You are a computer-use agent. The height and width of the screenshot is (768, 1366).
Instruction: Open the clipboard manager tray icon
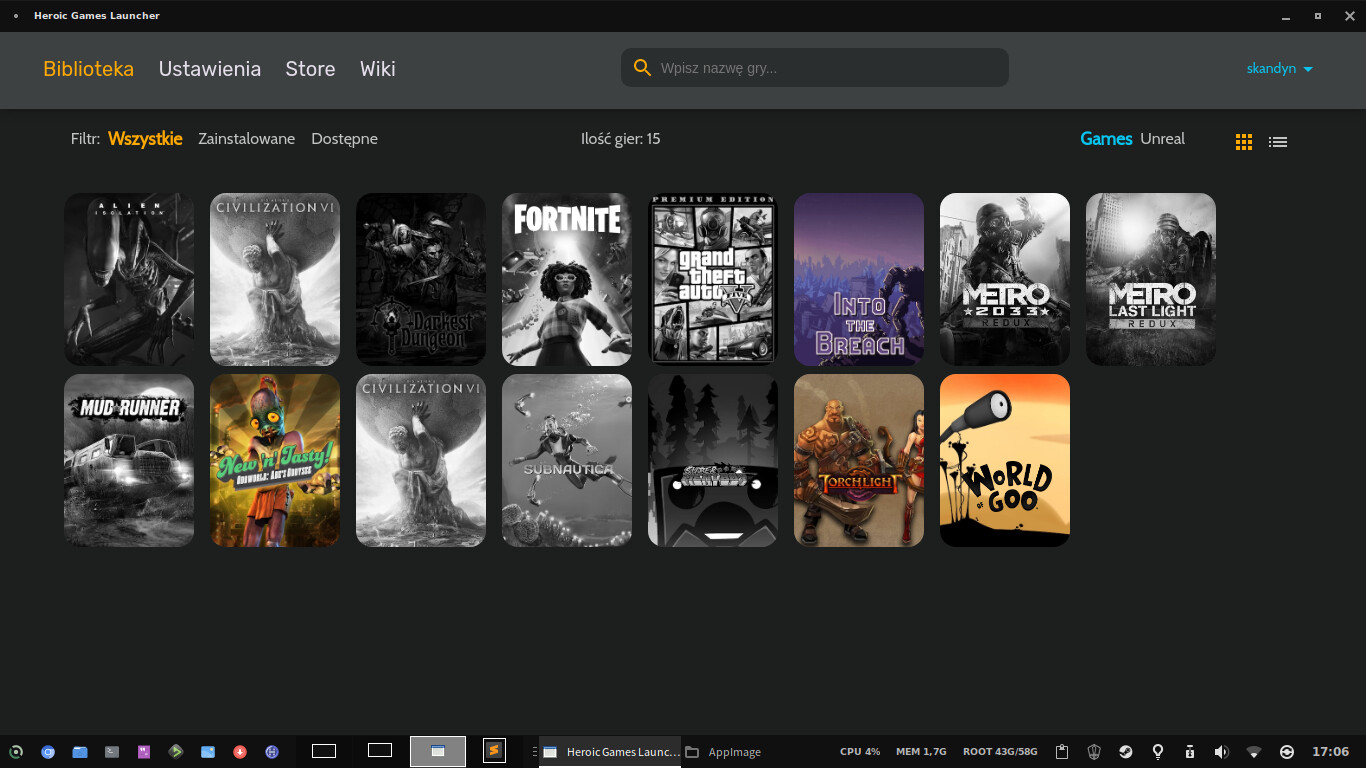point(1062,752)
